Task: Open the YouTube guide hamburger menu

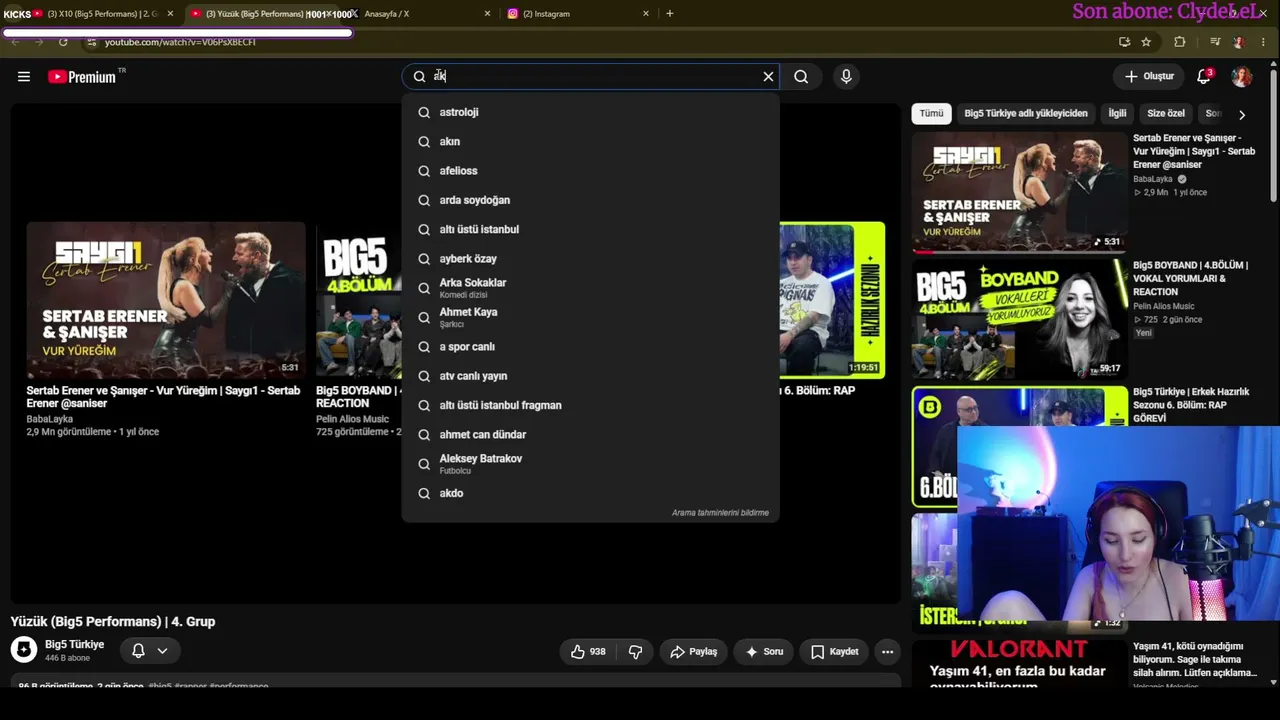Action: coord(24,76)
